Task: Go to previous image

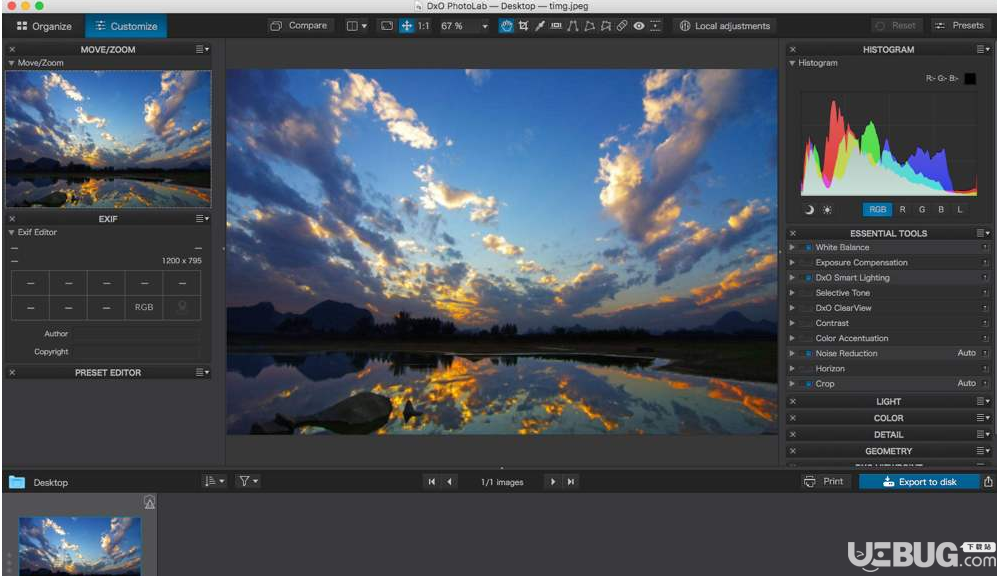Action: [450, 482]
